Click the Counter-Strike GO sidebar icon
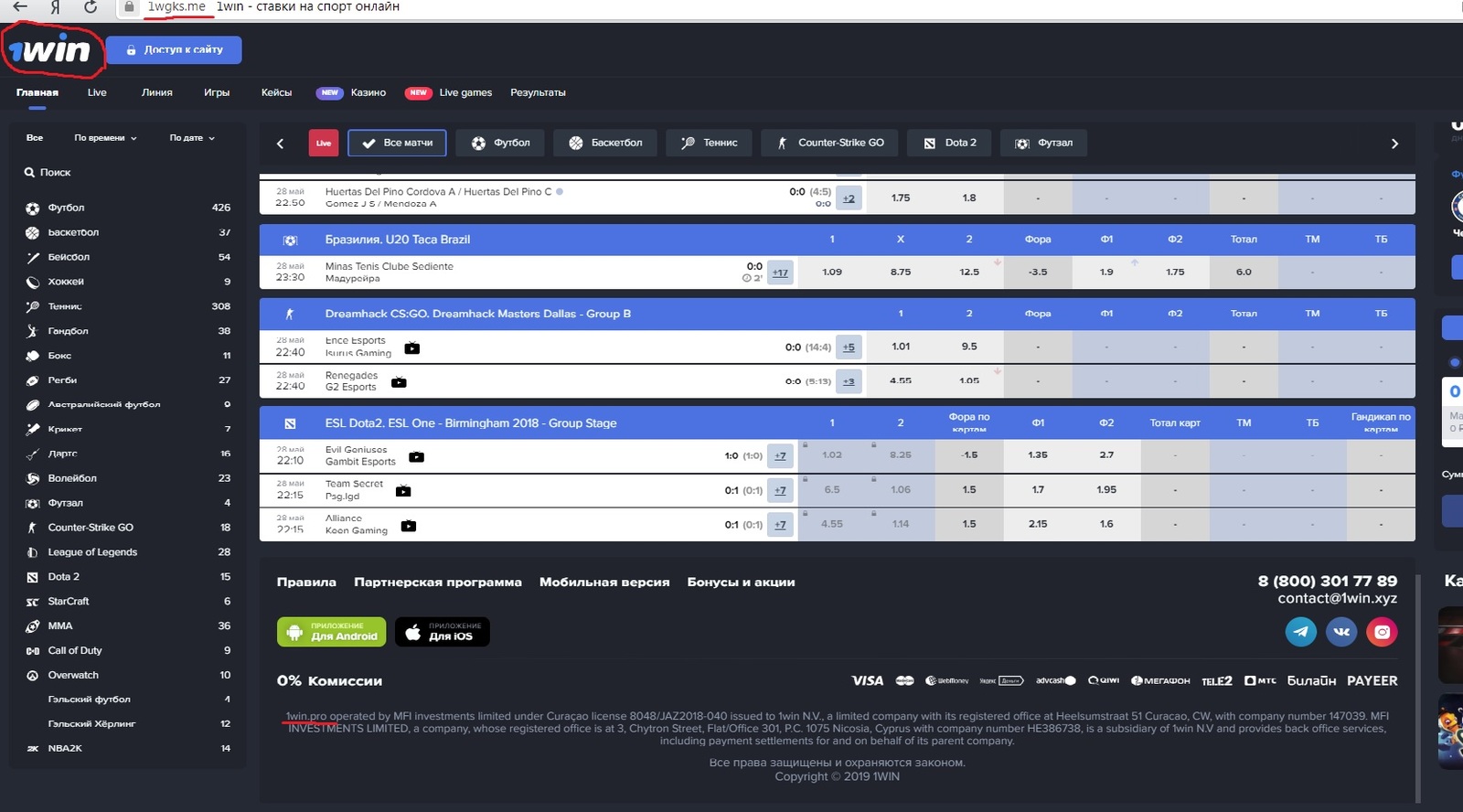The image size is (1463, 812). tap(32, 528)
